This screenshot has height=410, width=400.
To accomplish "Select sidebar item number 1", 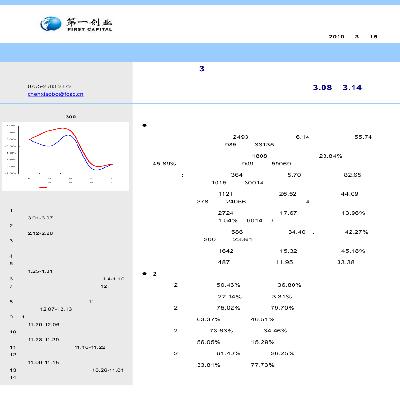I will 12,210.
